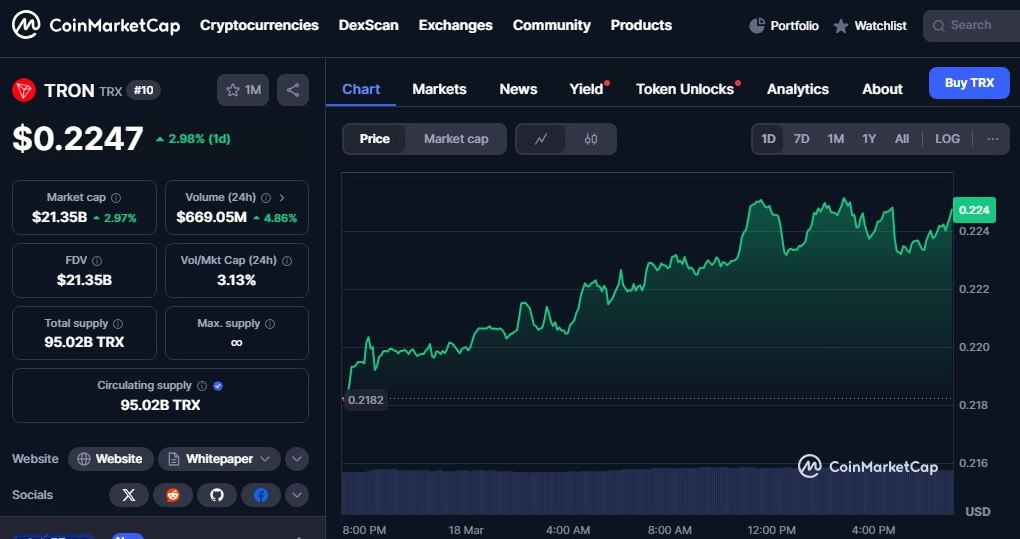Image resolution: width=1020 pixels, height=539 pixels.
Task: Open the Portfolio pie icon
Action: pyautogui.click(x=757, y=25)
